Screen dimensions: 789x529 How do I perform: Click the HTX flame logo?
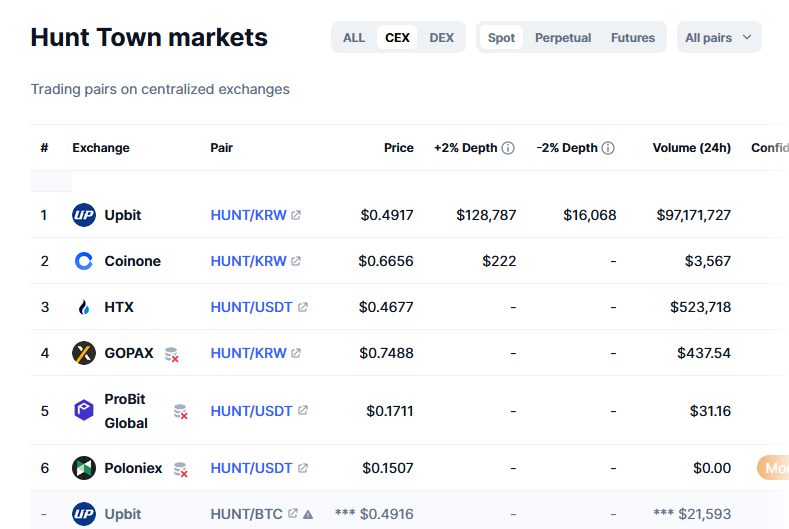(84, 307)
